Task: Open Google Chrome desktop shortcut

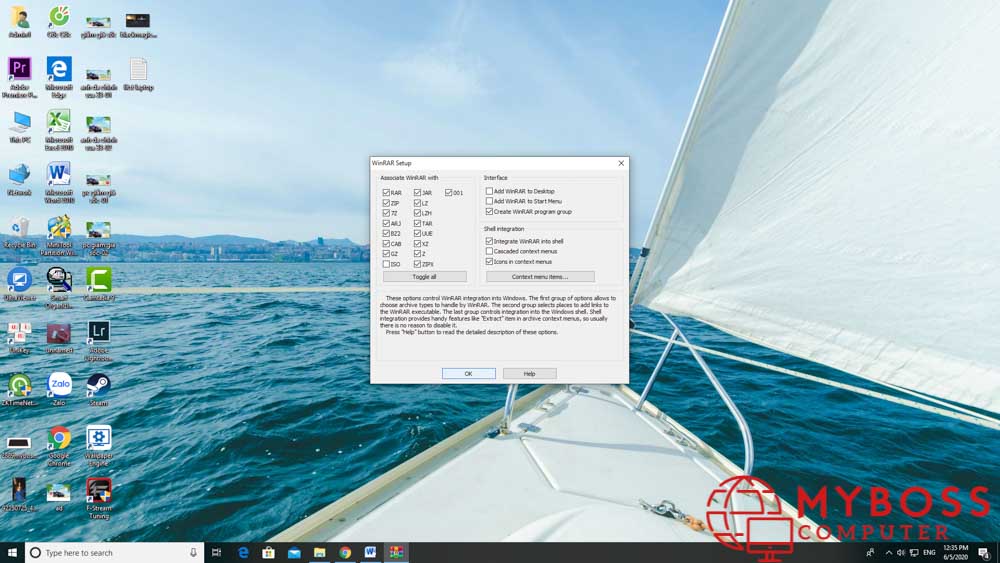Action: click(59, 439)
